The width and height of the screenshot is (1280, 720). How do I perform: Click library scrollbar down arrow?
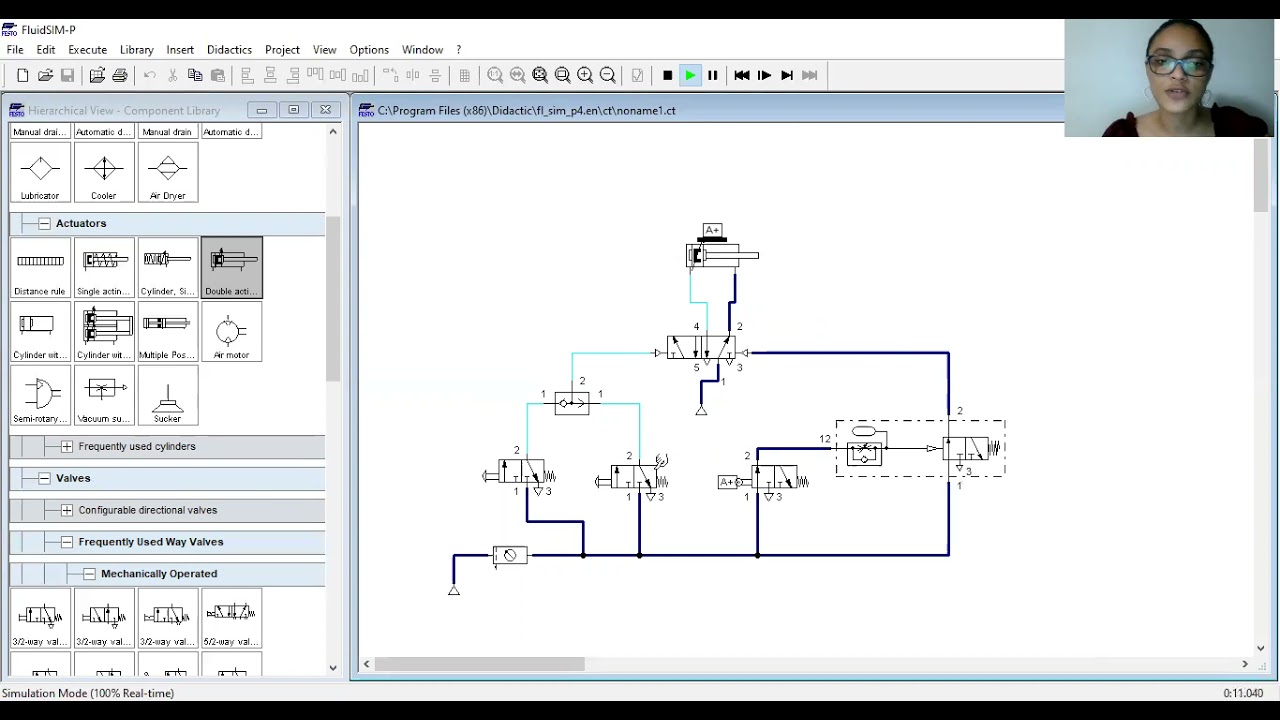click(333, 668)
